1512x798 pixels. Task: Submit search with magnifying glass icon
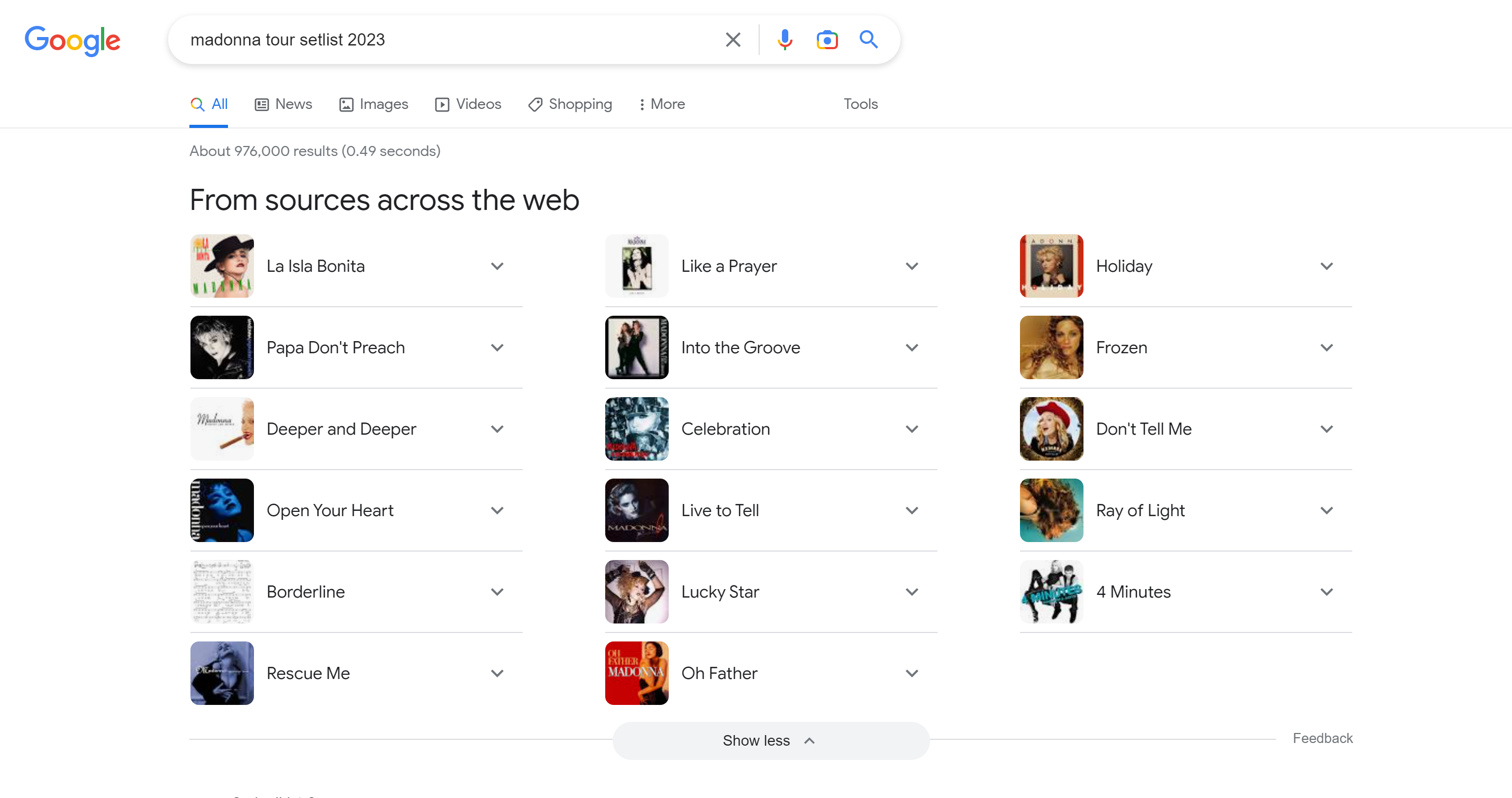[869, 40]
